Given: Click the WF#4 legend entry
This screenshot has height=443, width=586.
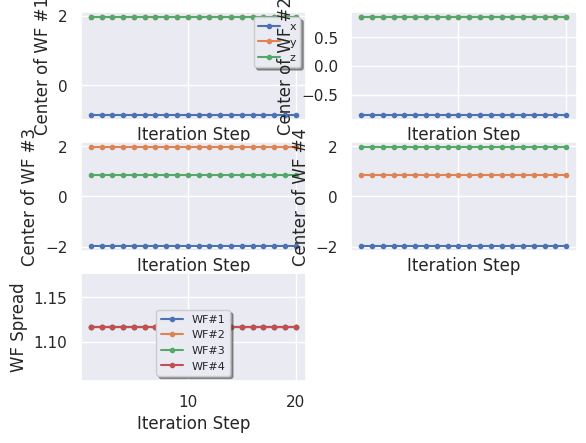Looking at the screenshot, I should (192, 366).
